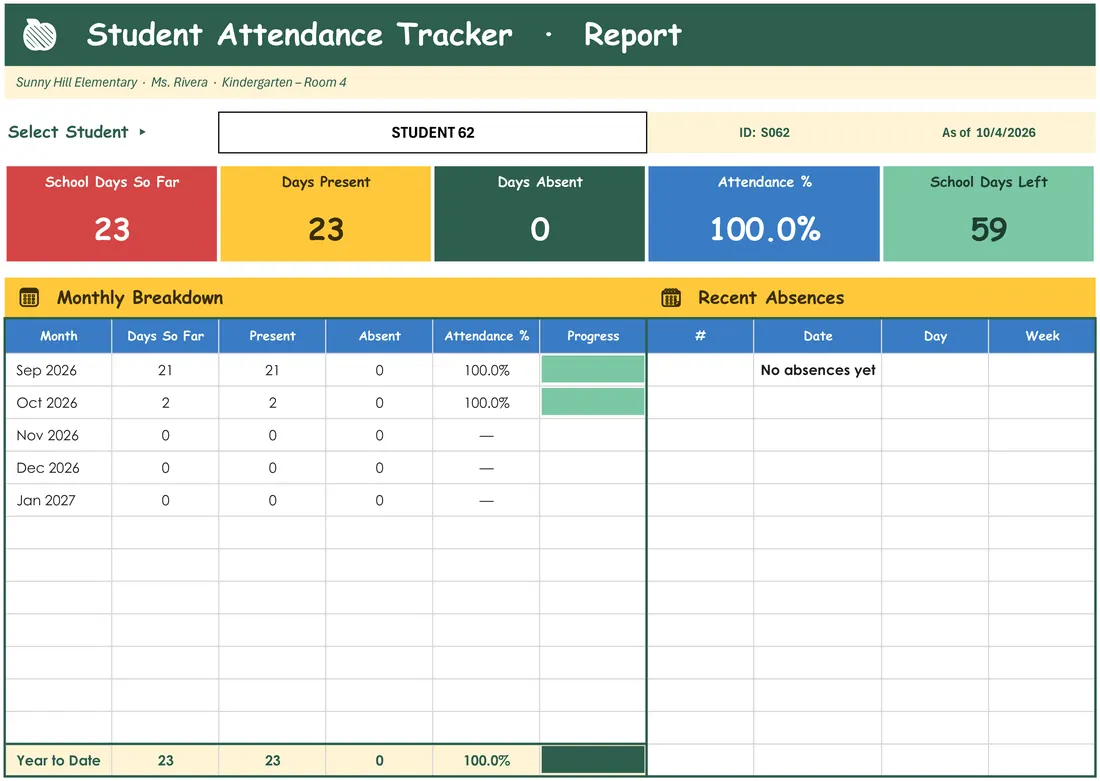The height and width of the screenshot is (781, 1100).
Task: Select the Sep 2026 month cell
Action: [x=59, y=370]
